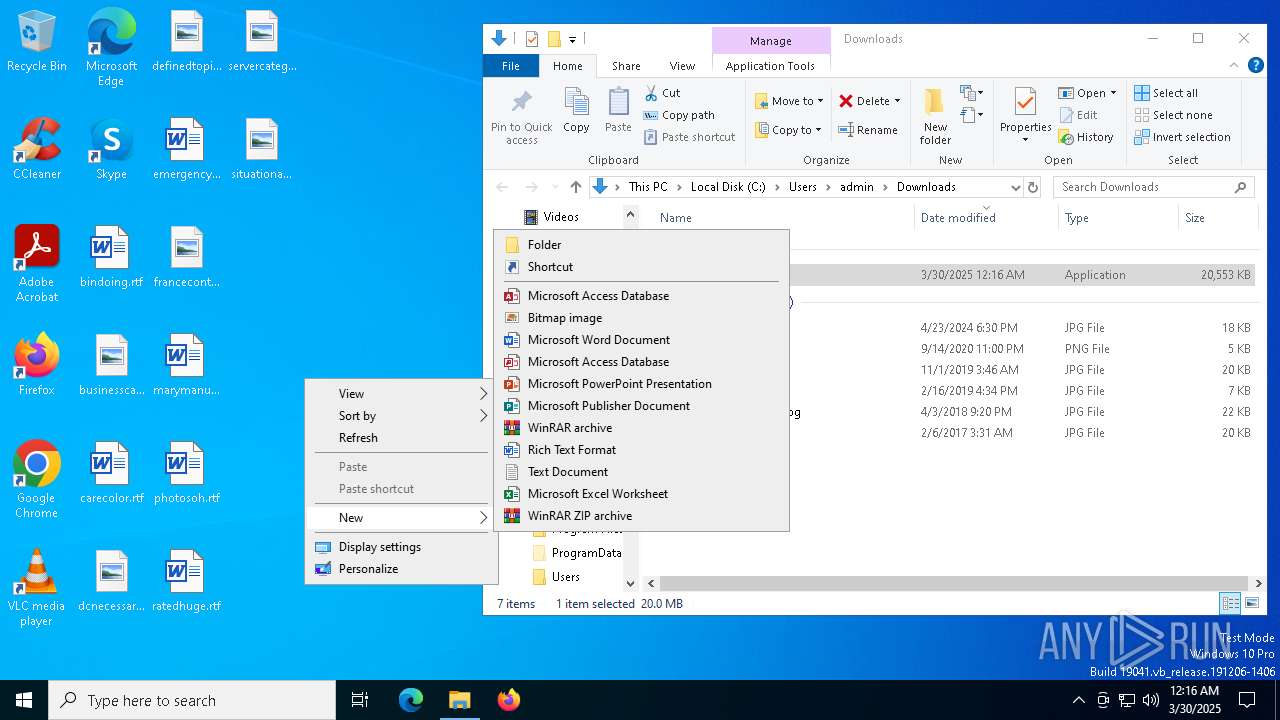Viewport: 1280px width, 720px height.
Task: Create a new Shortcut from submenu
Action: (x=641, y=267)
